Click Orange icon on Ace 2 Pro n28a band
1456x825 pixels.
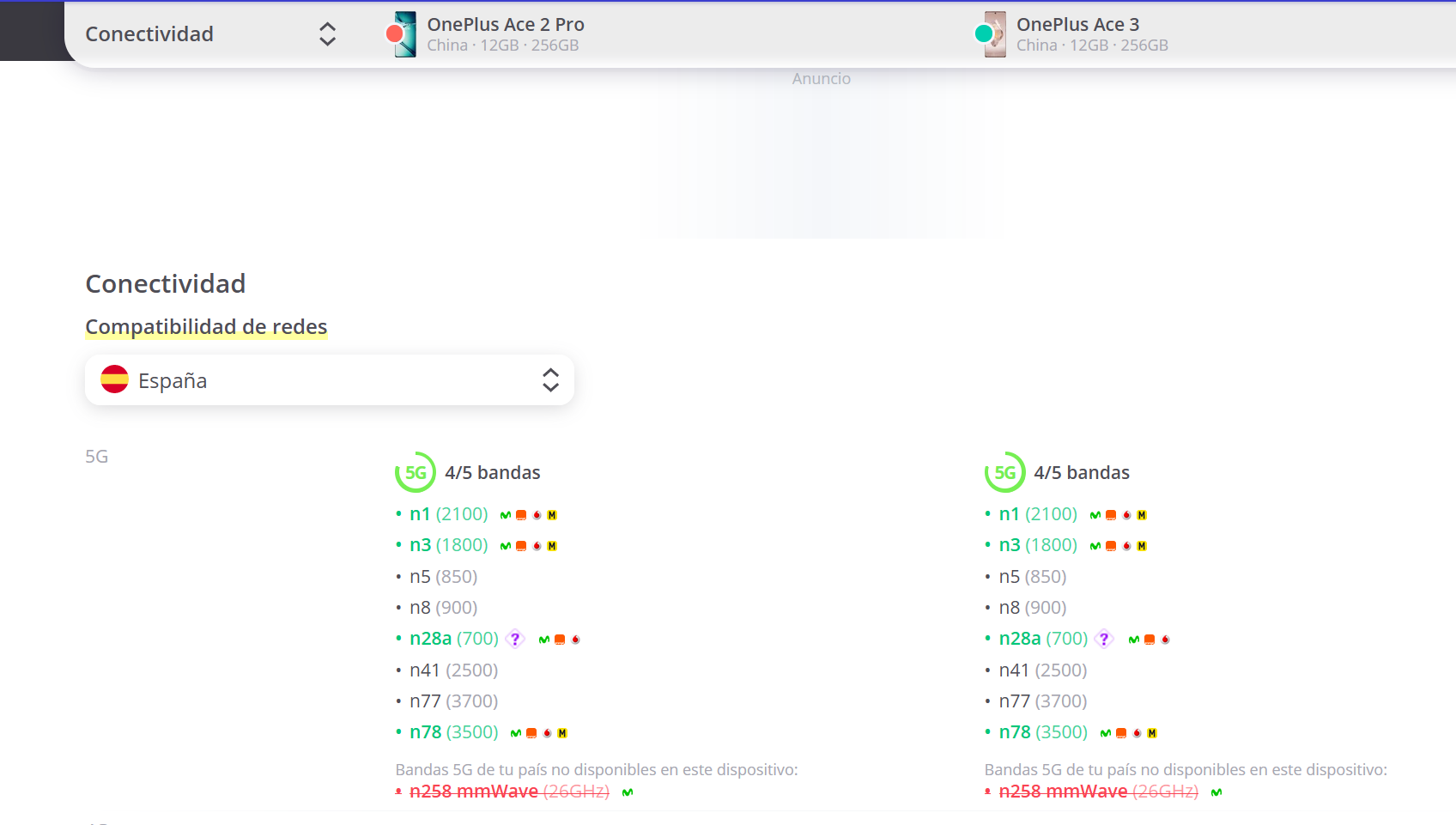[560, 640]
